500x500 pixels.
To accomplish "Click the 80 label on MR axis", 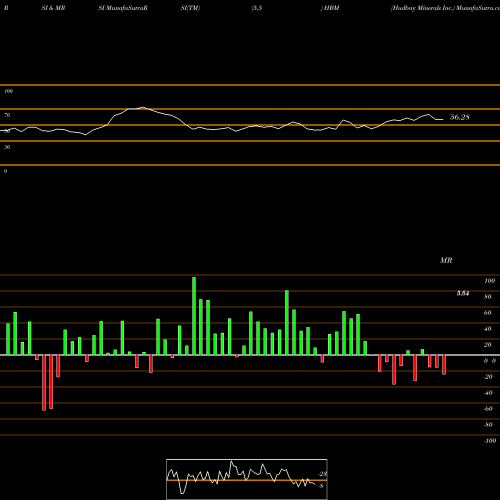I will [x=488, y=297].
